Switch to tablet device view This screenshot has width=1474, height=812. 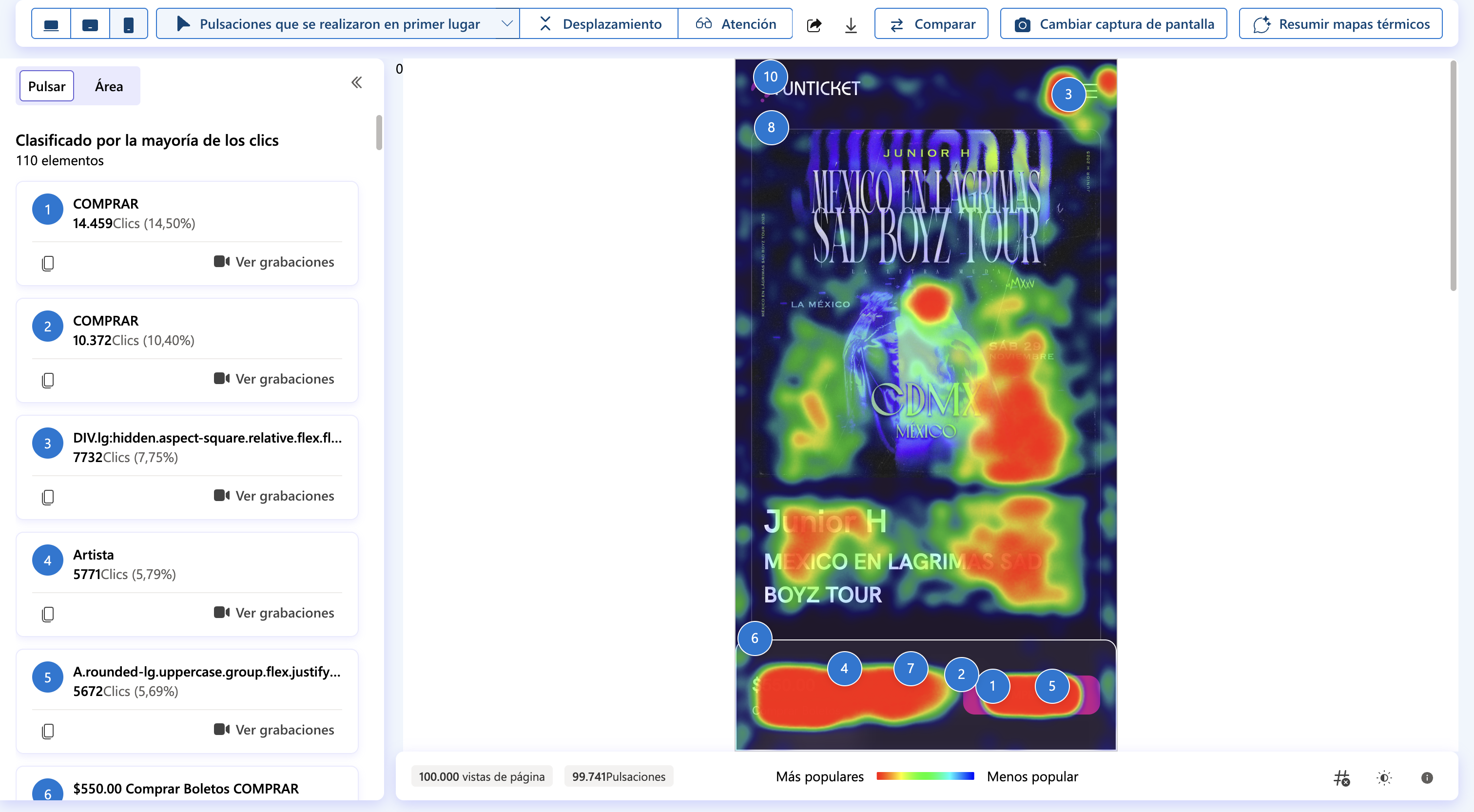coord(90,23)
